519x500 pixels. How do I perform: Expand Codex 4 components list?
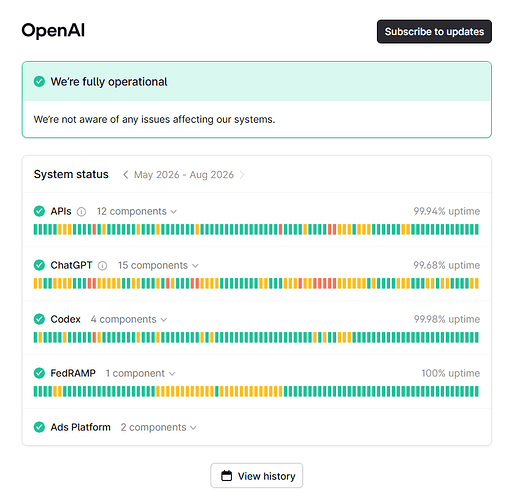(x=129, y=319)
